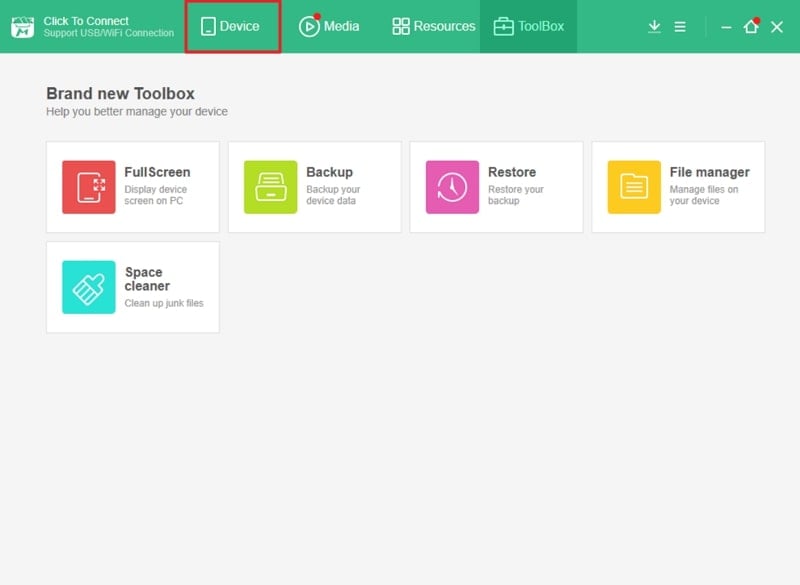800x585 pixels.
Task: Click the home icon in title bar
Action: [x=751, y=26]
